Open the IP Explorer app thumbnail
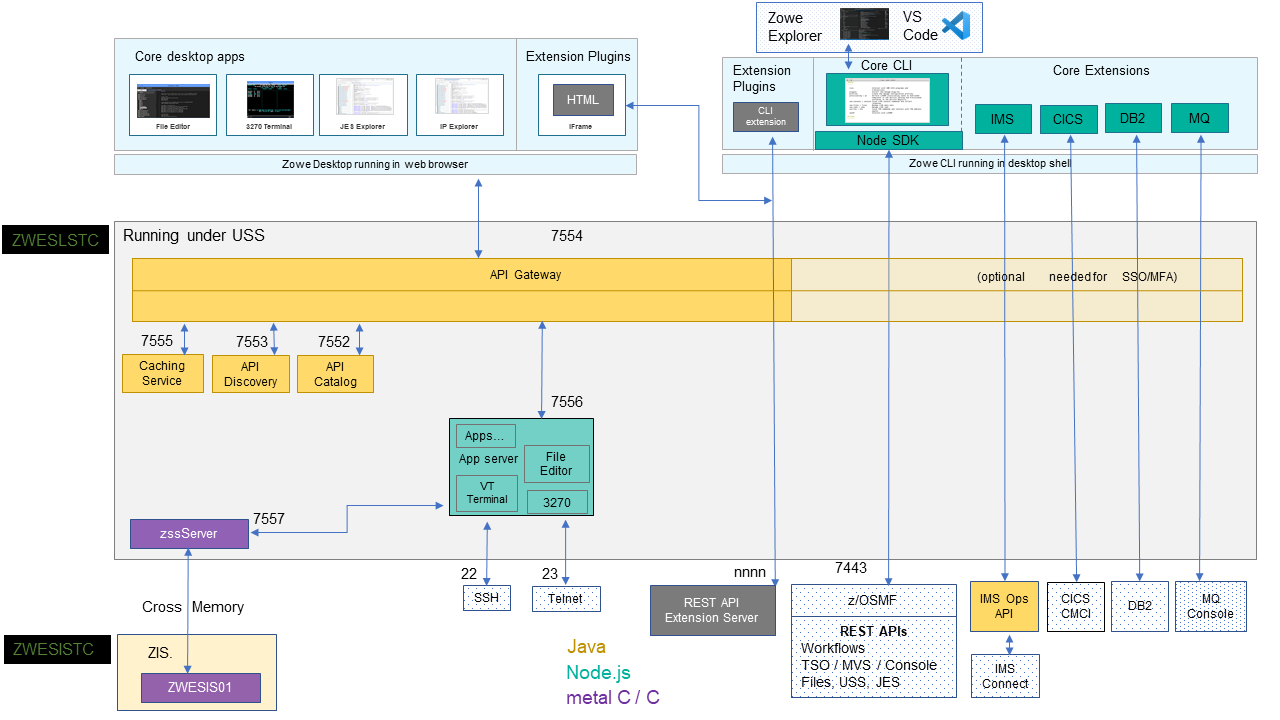Screen dimensions: 1280x720 (460, 105)
